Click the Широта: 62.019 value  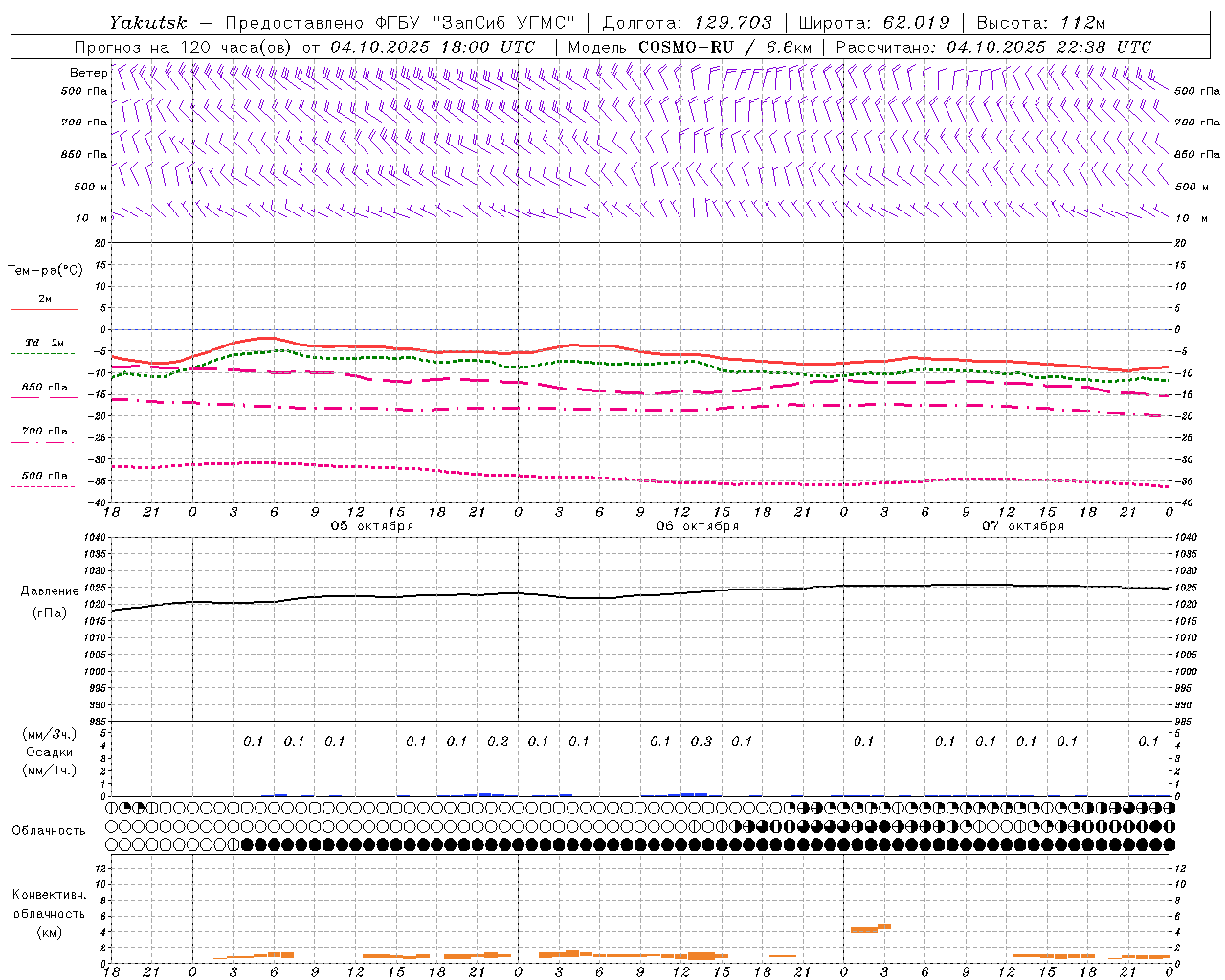(874, 23)
